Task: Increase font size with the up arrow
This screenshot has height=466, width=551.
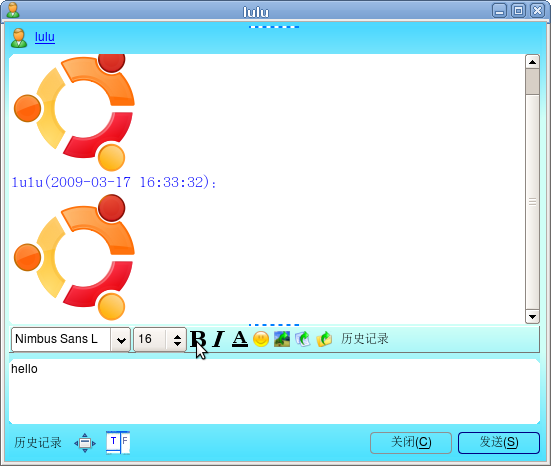Action: (x=177, y=336)
